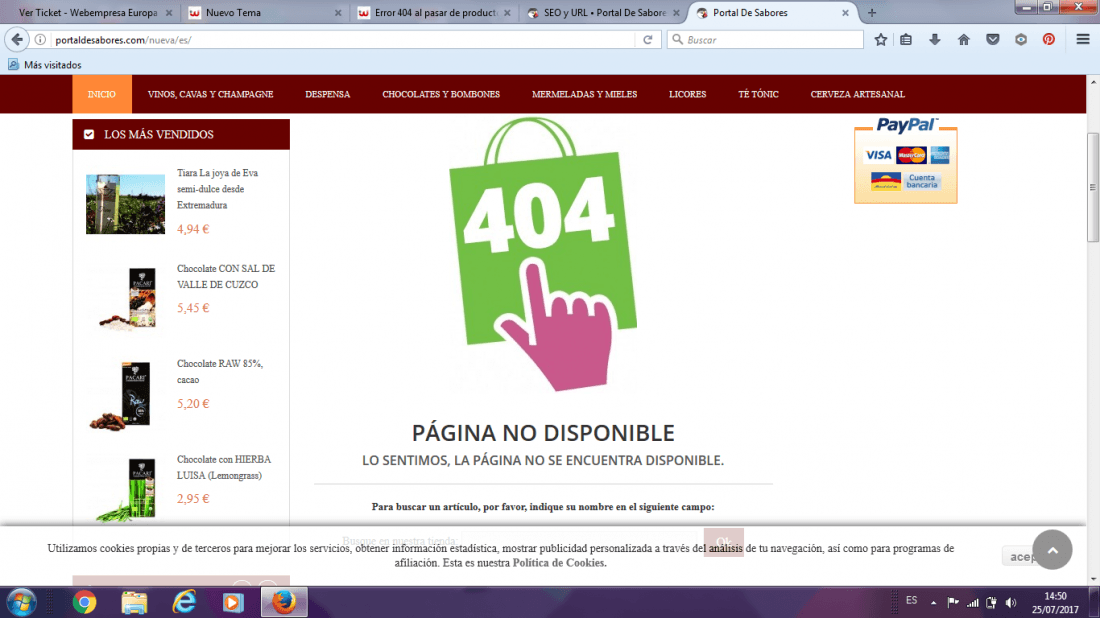Switch to the Error 404 tab
Image resolution: width=1100 pixels, height=618 pixels.
(434, 13)
